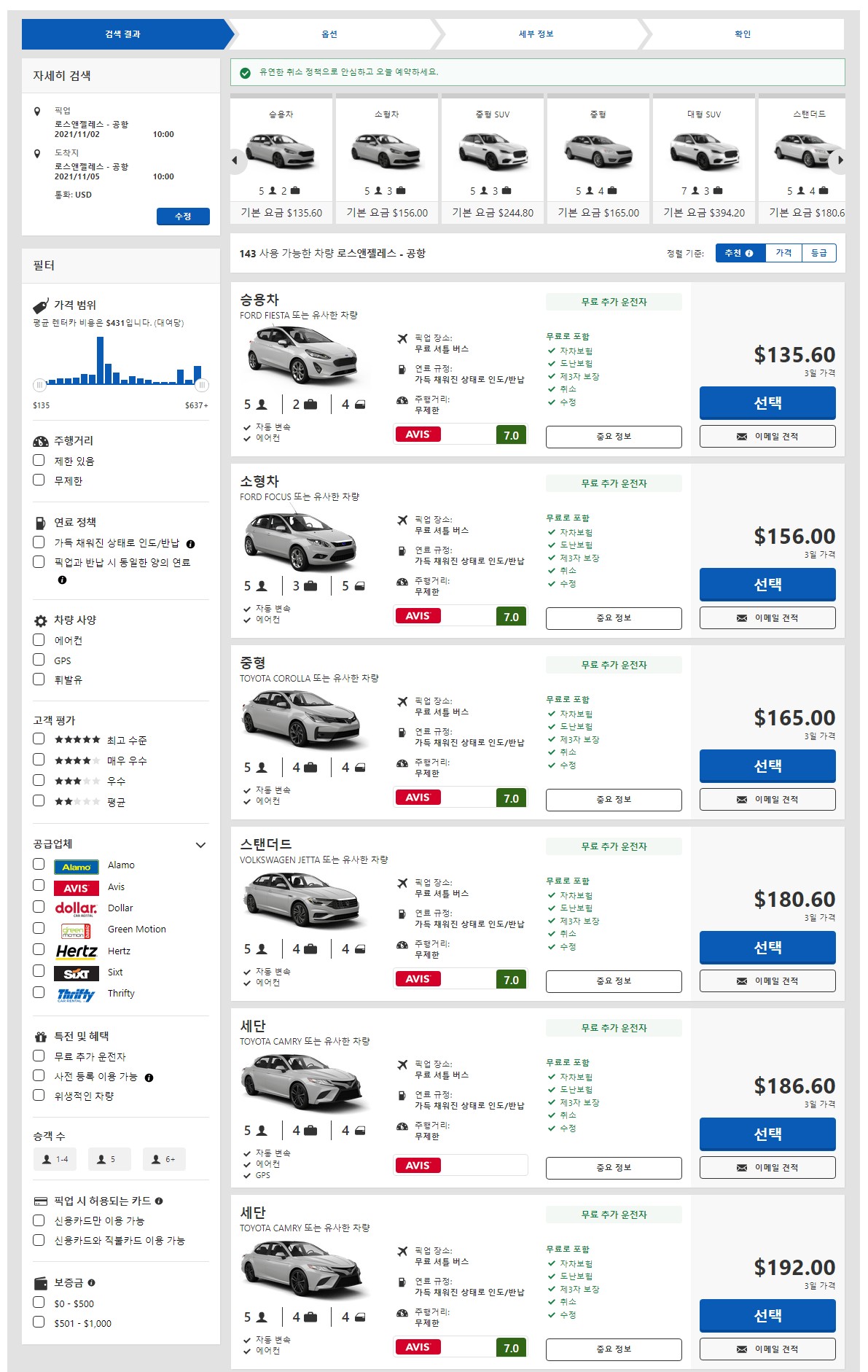Click info icon beside 사전 등록 이용 가능
868x1372 pixels.
(149, 1077)
